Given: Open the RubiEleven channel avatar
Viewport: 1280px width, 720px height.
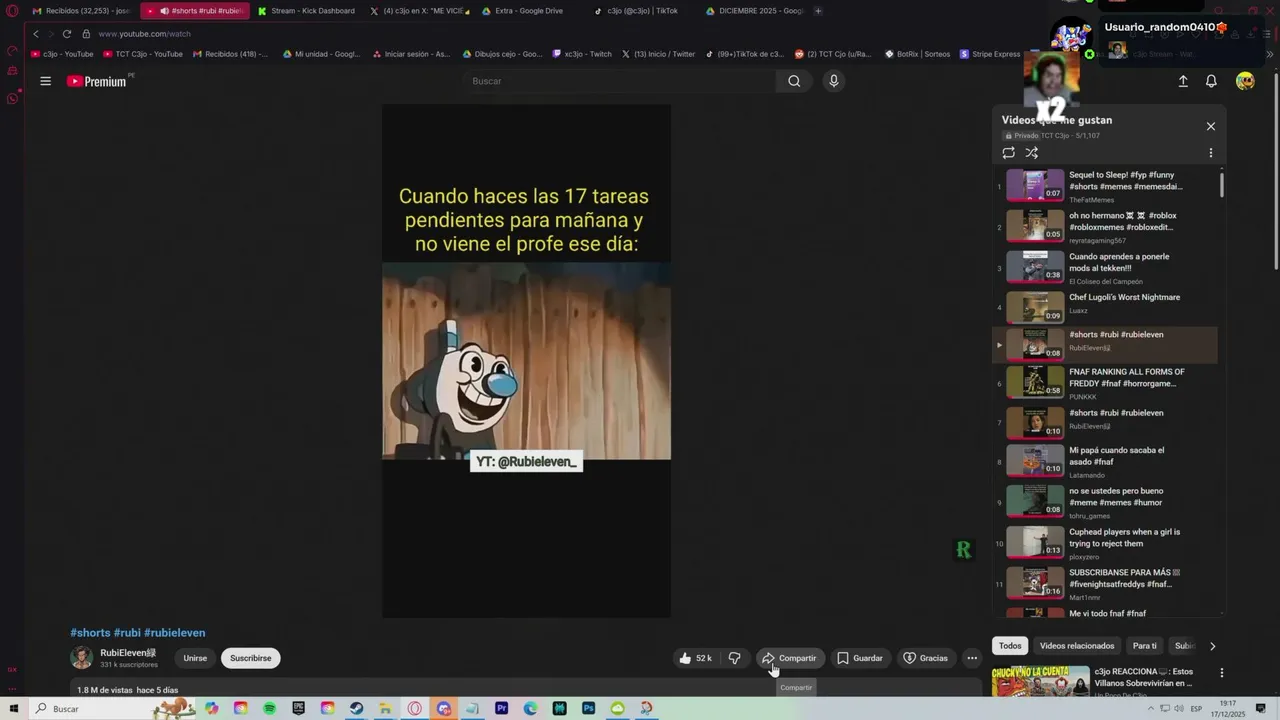Looking at the screenshot, I should [82, 658].
